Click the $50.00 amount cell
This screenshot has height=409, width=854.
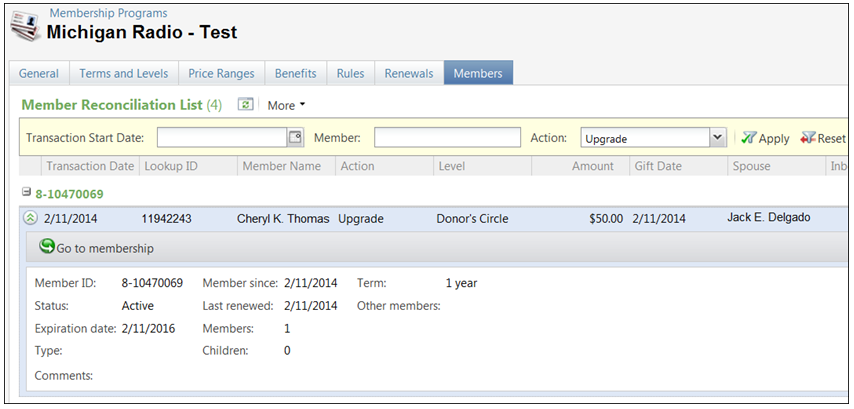coord(606,219)
